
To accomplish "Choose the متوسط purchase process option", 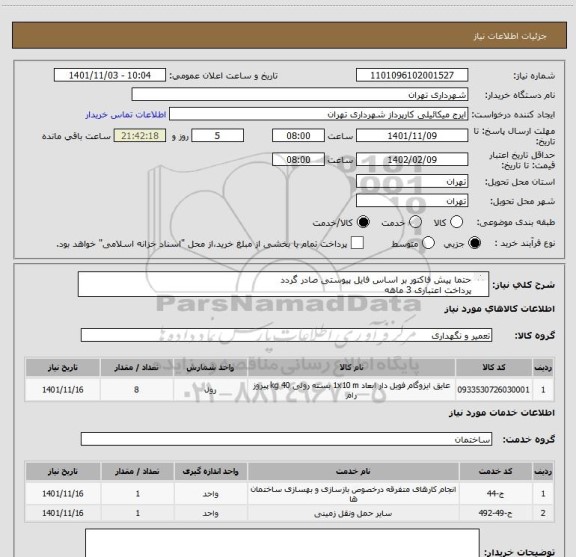I will (x=428, y=243).
